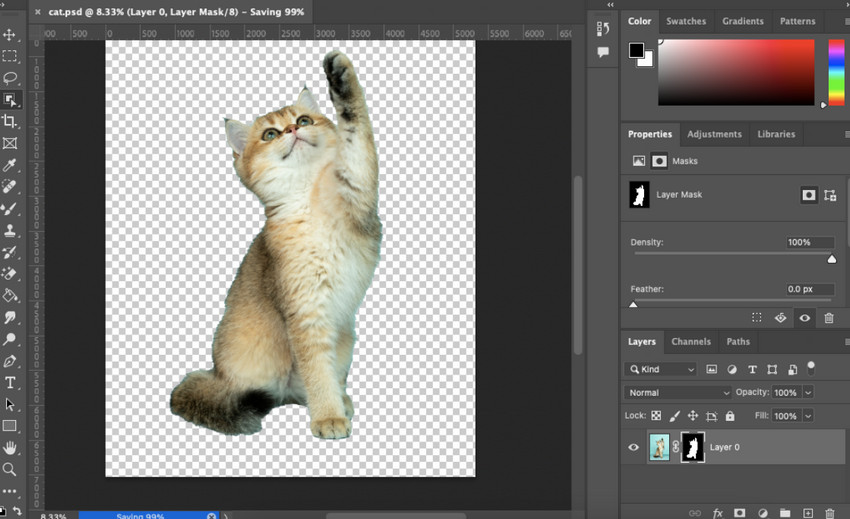This screenshot has height=519, width=850.
Task: Click the Layer 0 mask thumbnail
Action: (x=693, y=447)
